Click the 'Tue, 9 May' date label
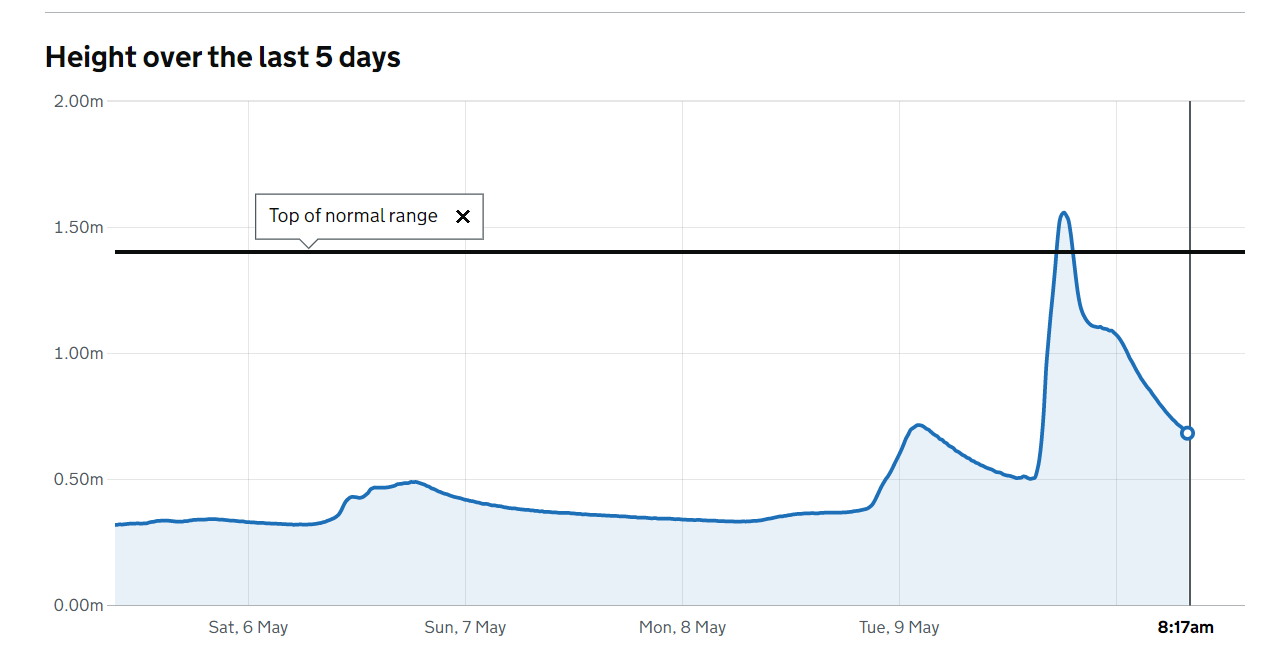 click(x=899, y=628)
